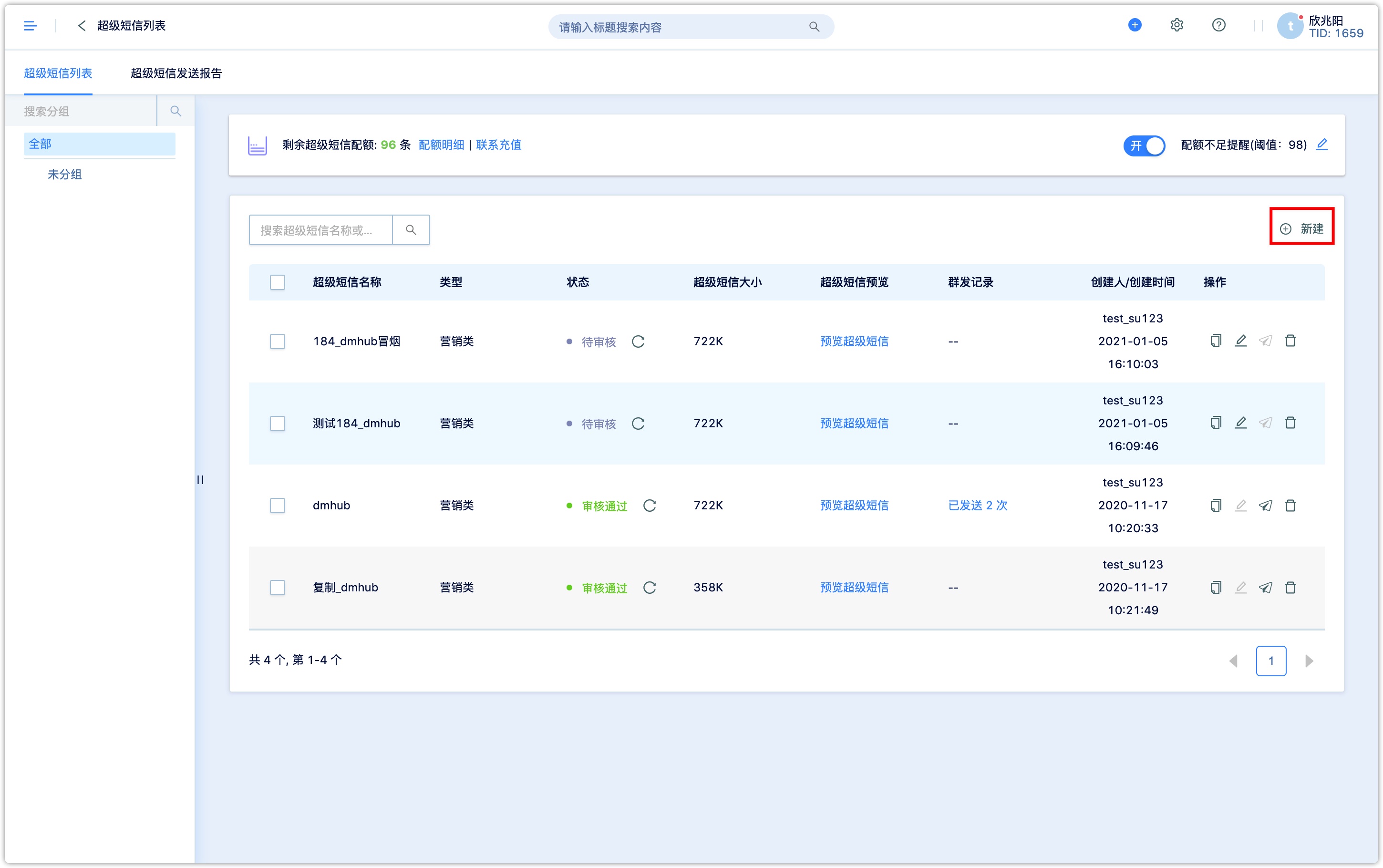
Task: Click the back arrow beside 超级短信列表
Action: [x=82, y=26]
